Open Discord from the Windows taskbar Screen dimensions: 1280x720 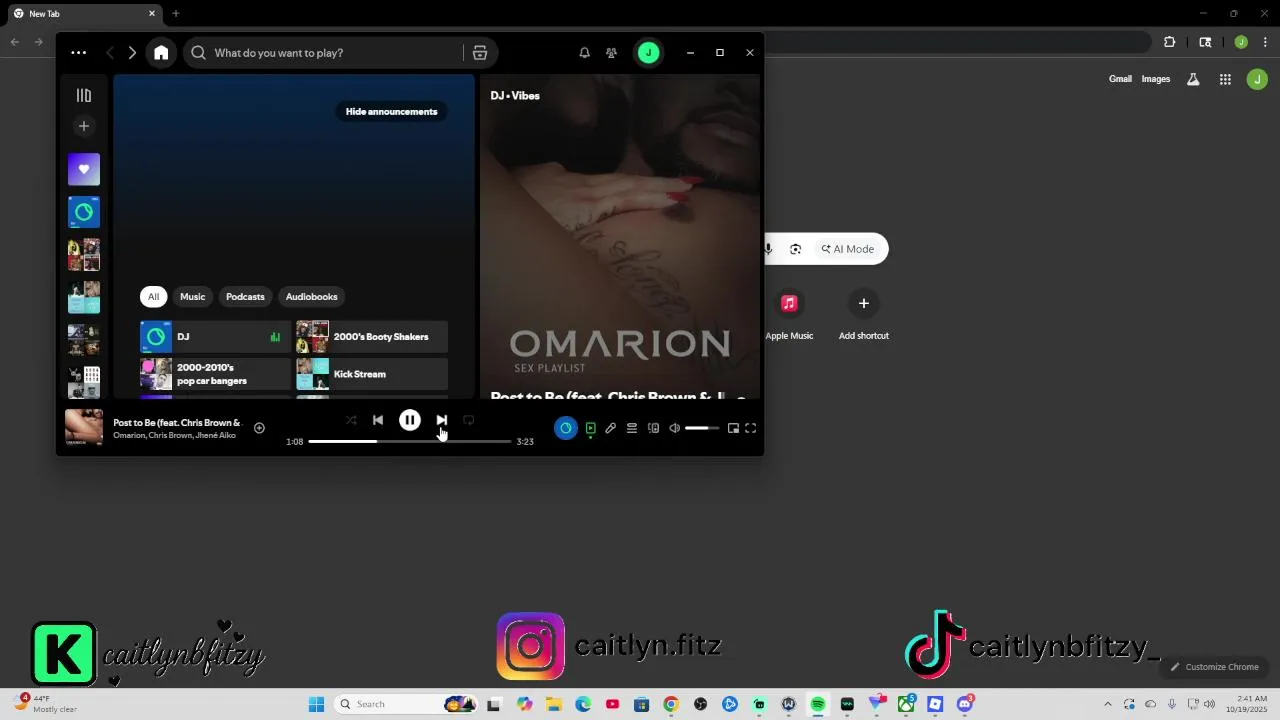[x=965, y=704]
